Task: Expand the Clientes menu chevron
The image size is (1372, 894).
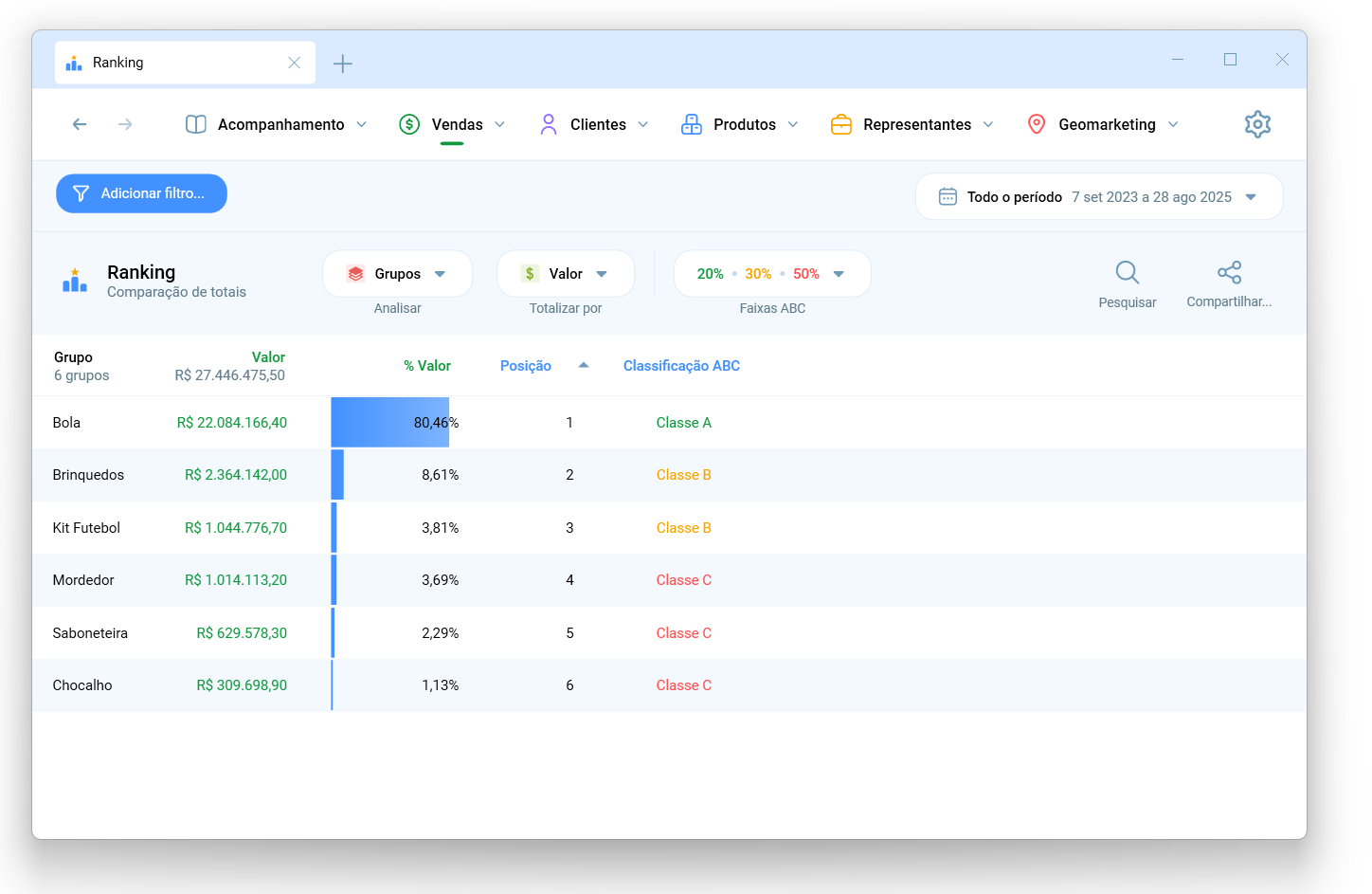Action: (643, 124)
